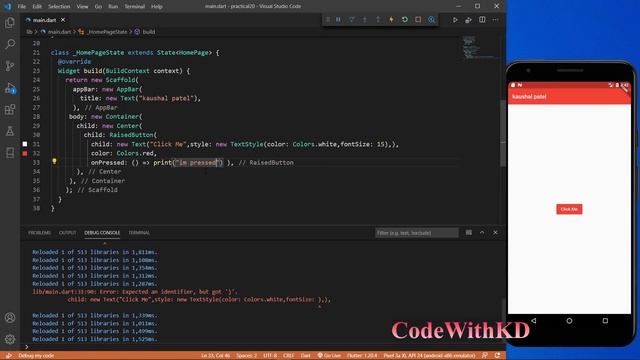The image size is (640, 360).
Task: Open the Run menu
Action: (x=113, y=6)
